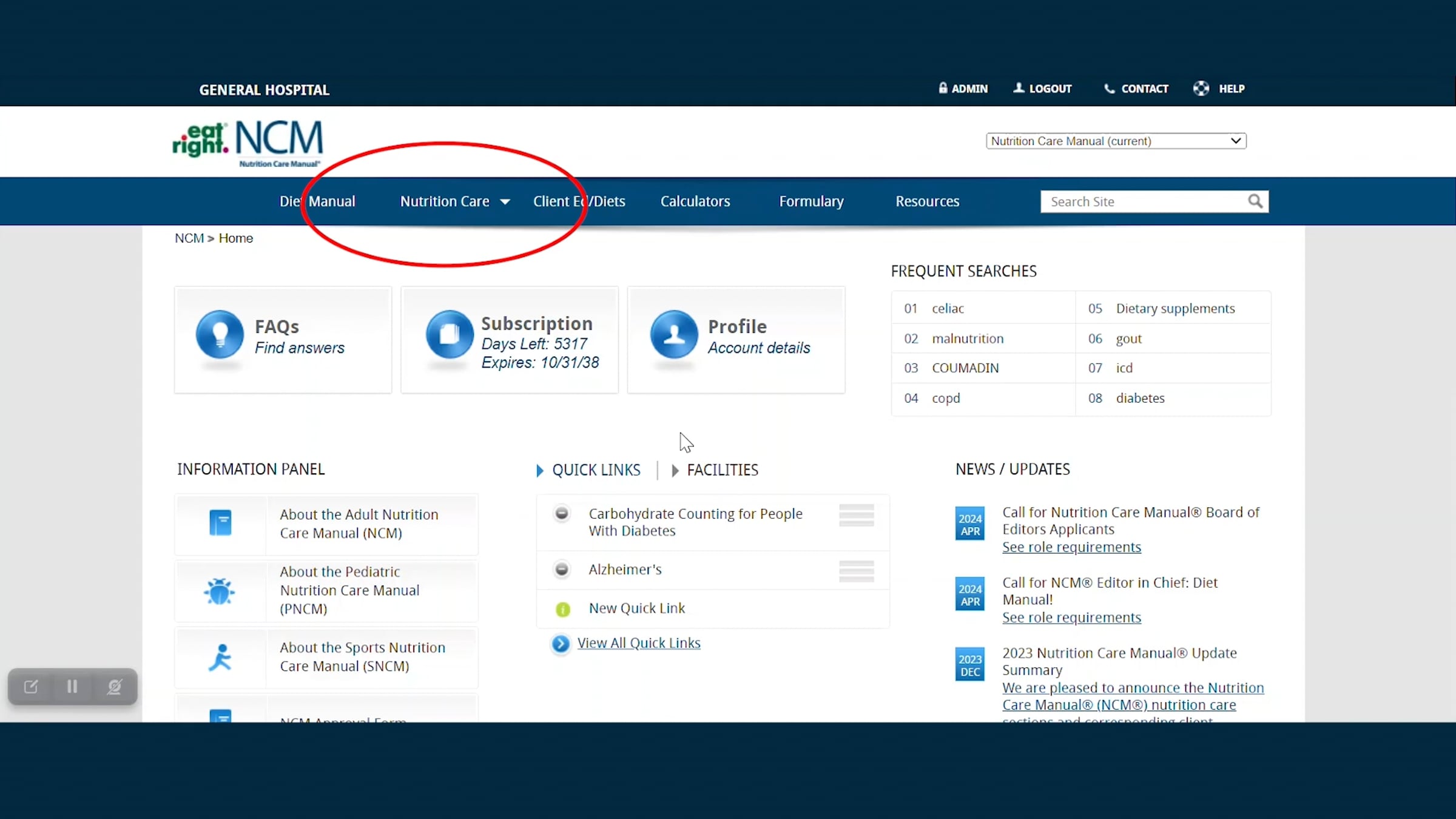Expand the FACILITIES section

(715, 470)
